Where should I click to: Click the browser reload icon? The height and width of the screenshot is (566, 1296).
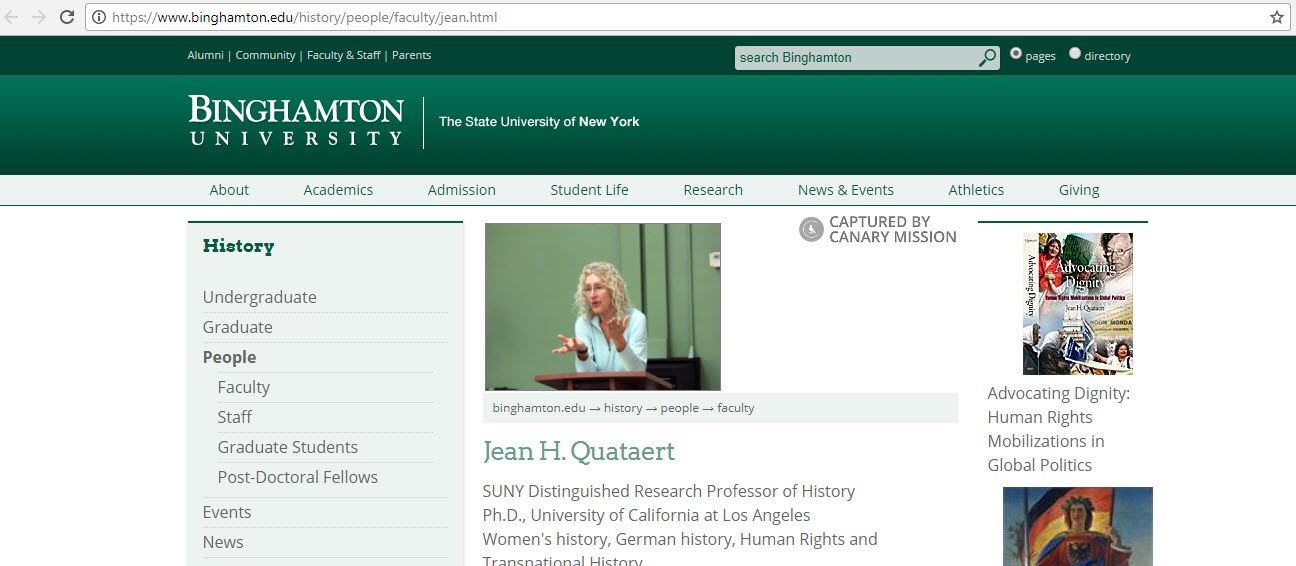(67, 17)
